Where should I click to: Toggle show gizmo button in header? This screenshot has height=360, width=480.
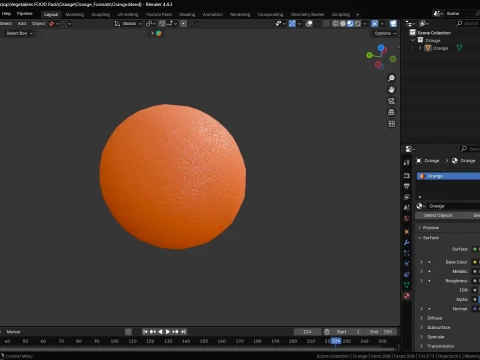292,23
